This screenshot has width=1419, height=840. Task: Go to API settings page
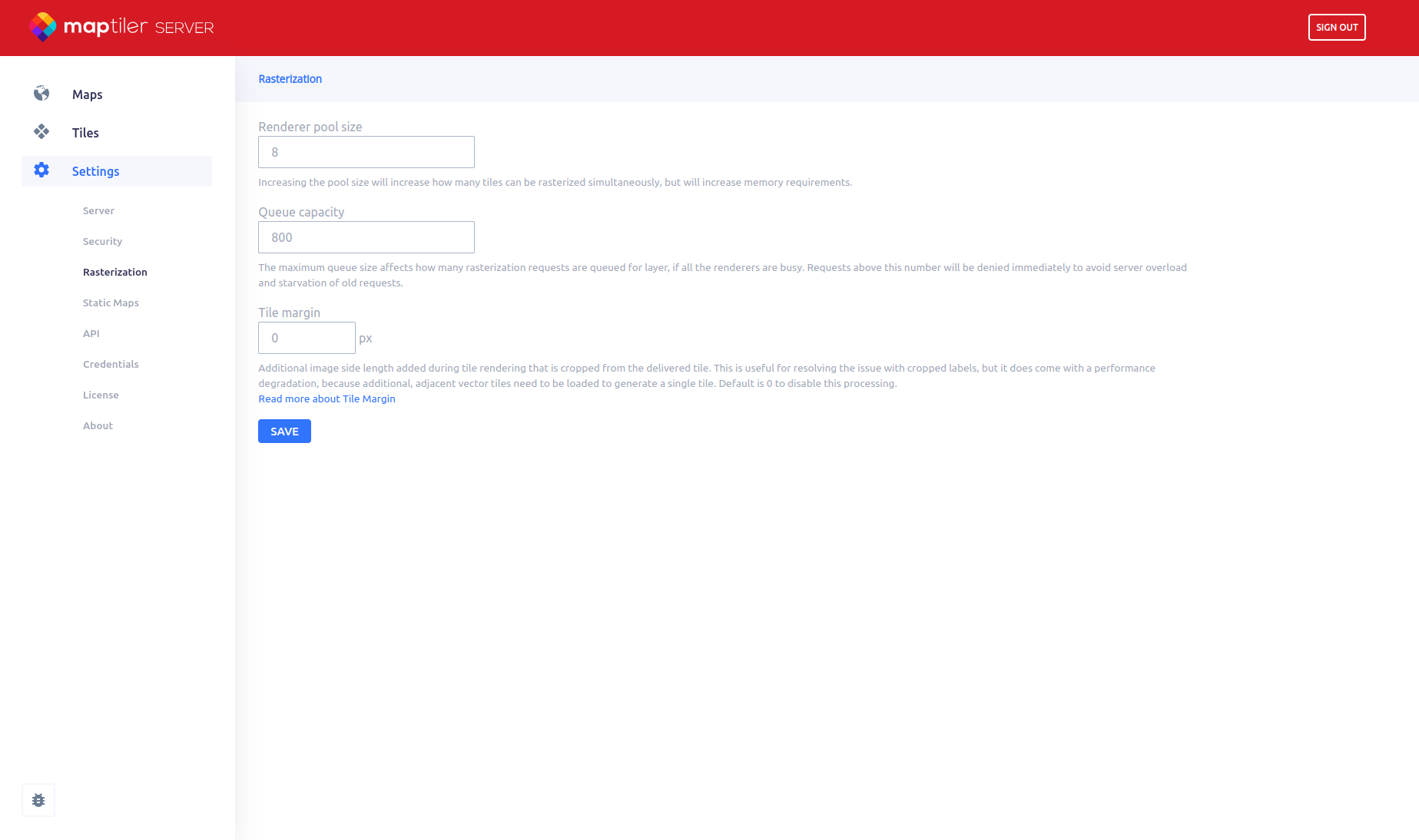pos(91,333)
